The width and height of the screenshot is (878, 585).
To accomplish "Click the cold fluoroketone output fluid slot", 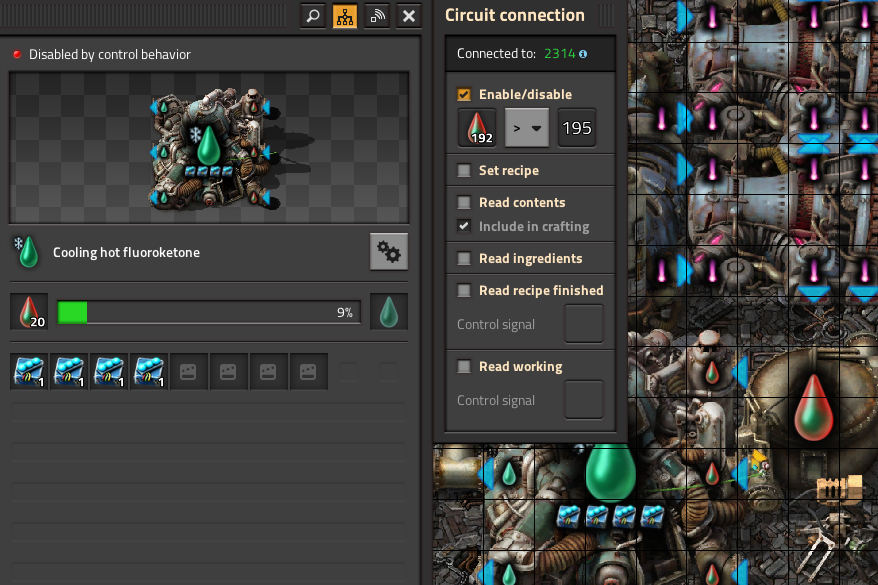I will pyautogui.click(x=389, y=312).
